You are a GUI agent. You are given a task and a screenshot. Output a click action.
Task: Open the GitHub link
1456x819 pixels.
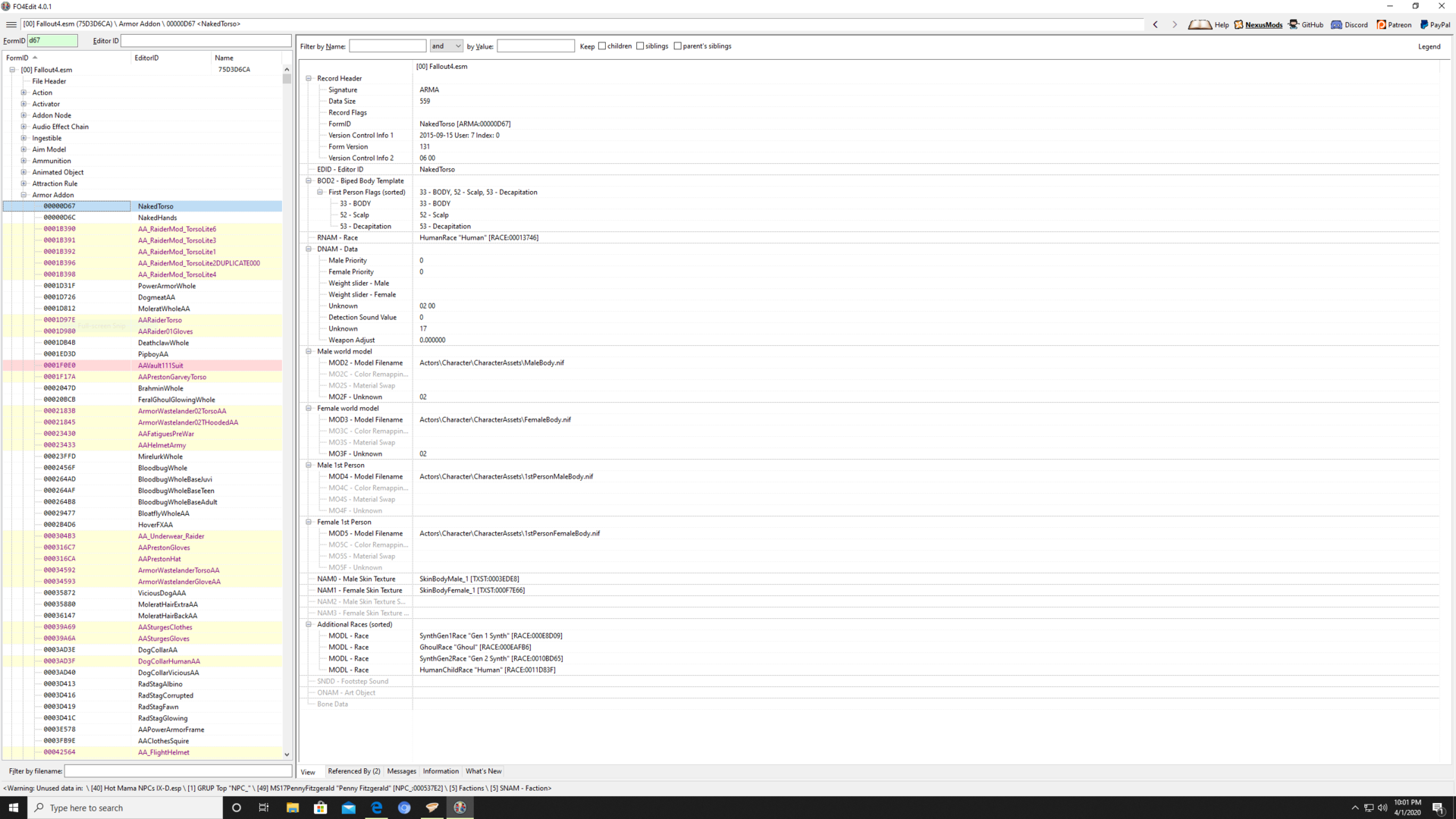[x=1306, y=24]
